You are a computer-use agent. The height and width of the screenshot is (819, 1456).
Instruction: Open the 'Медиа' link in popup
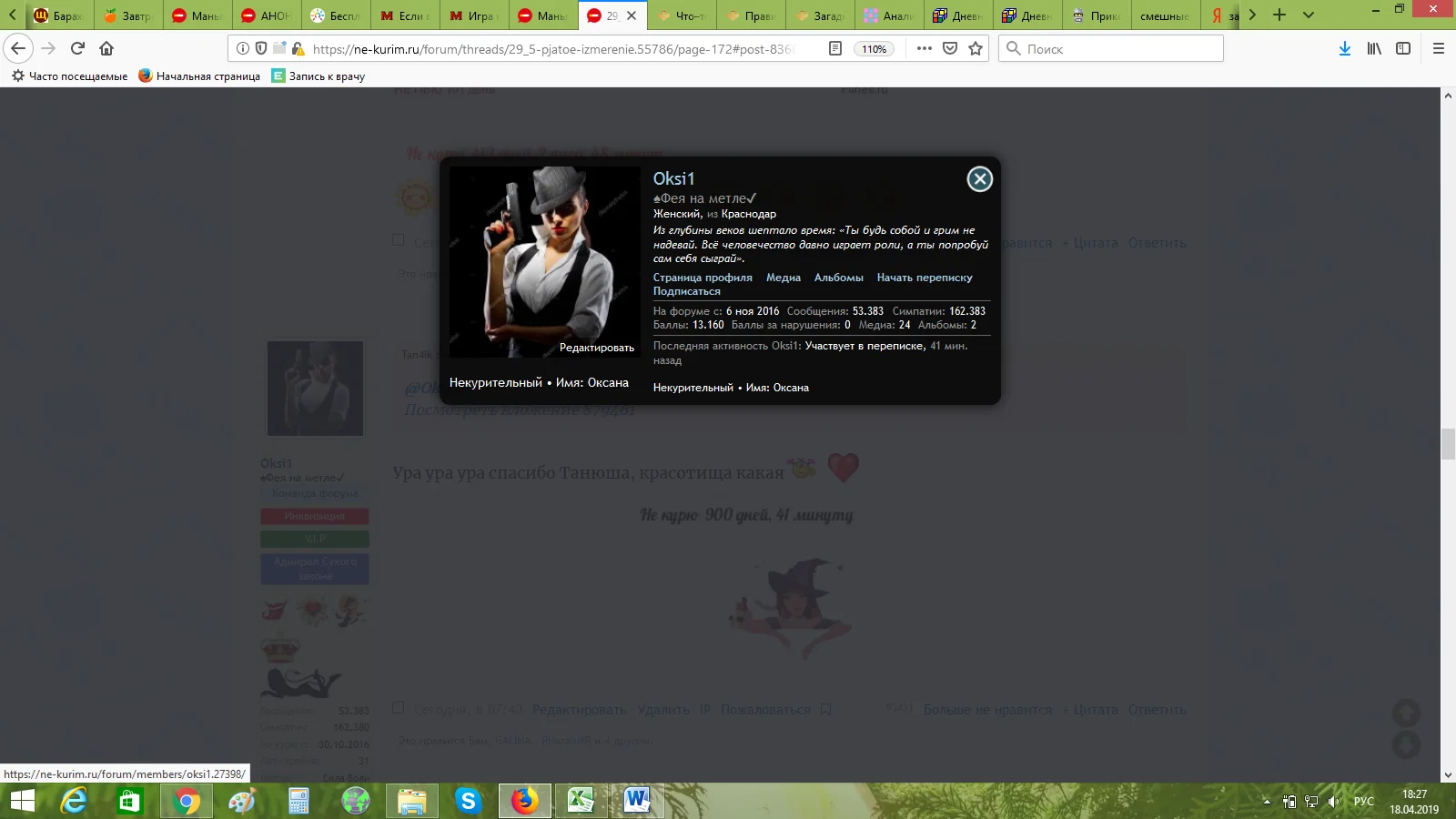[784, 278]
